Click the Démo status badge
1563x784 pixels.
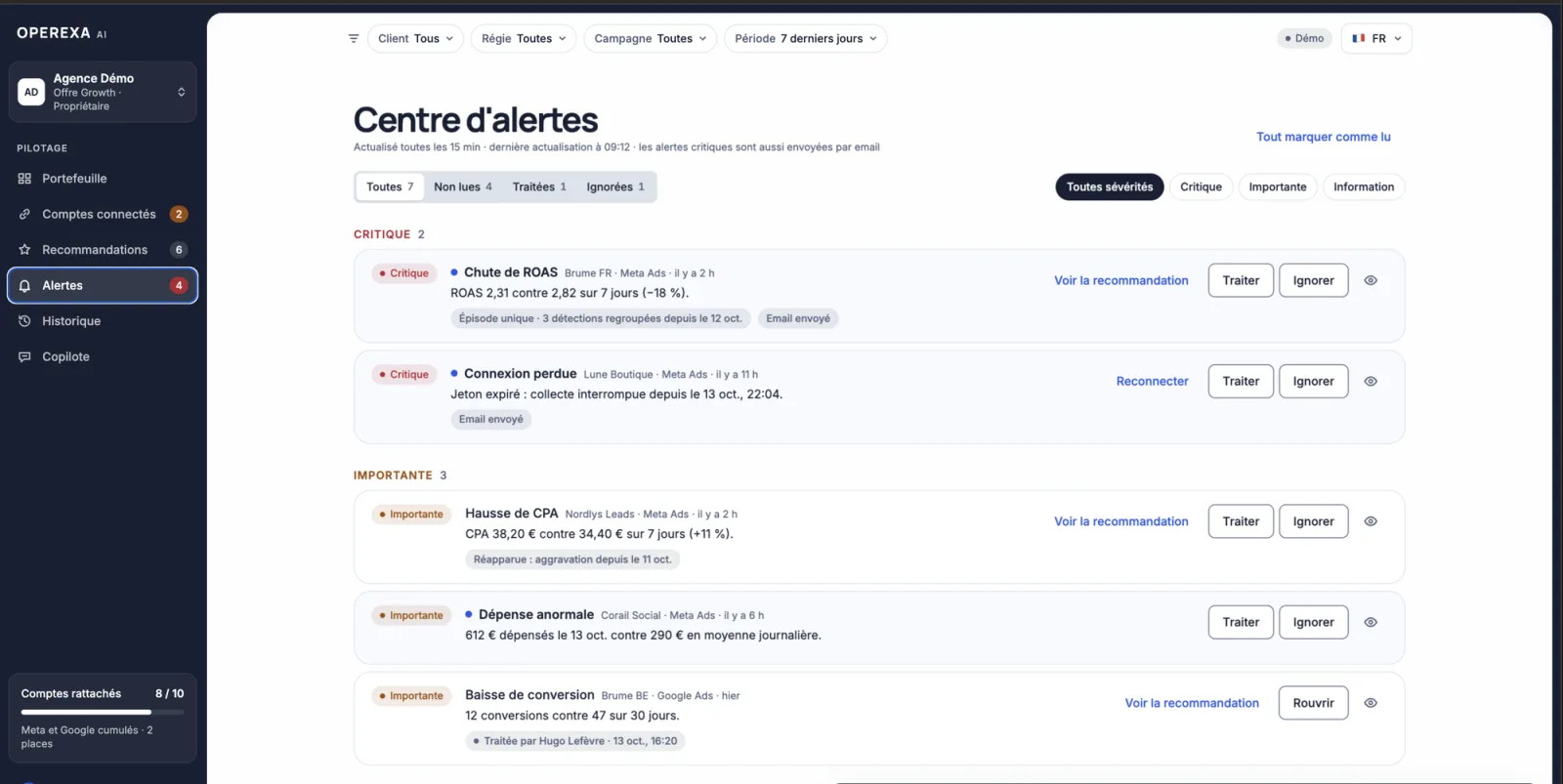click(1304, 38)
